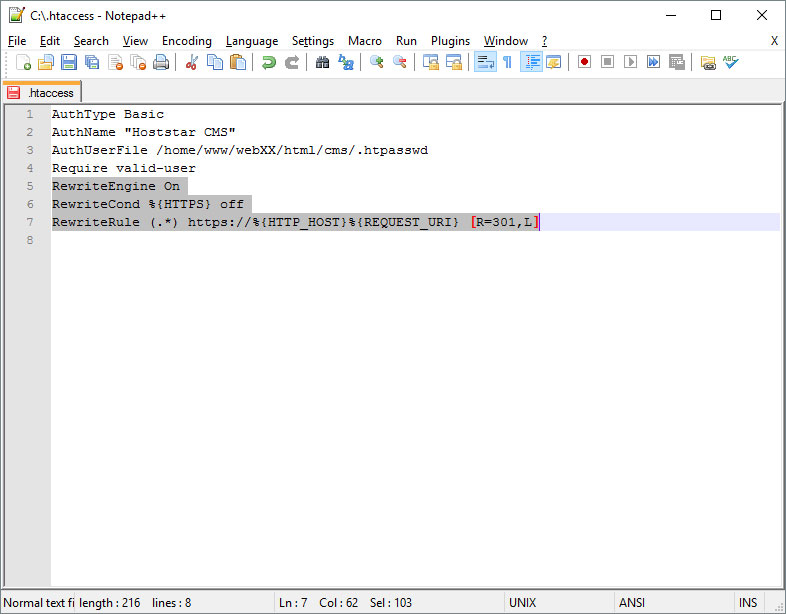The height and width of the screenshot is (614, 786).
Task: Click the Playback macro icon
Action: tap(630, 62)
